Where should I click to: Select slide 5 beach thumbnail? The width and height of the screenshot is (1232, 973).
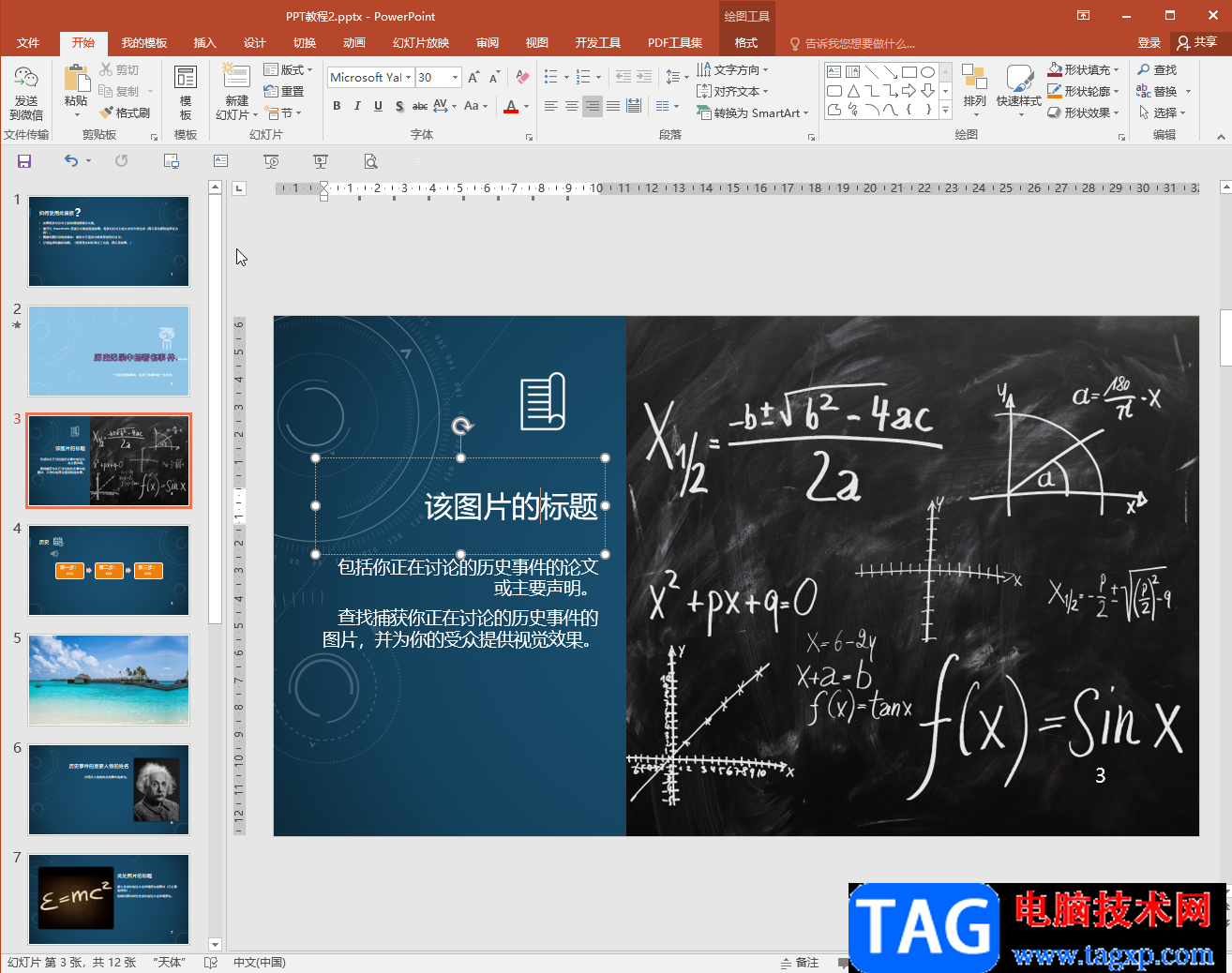pyautogui.click(x=109, y=680)
